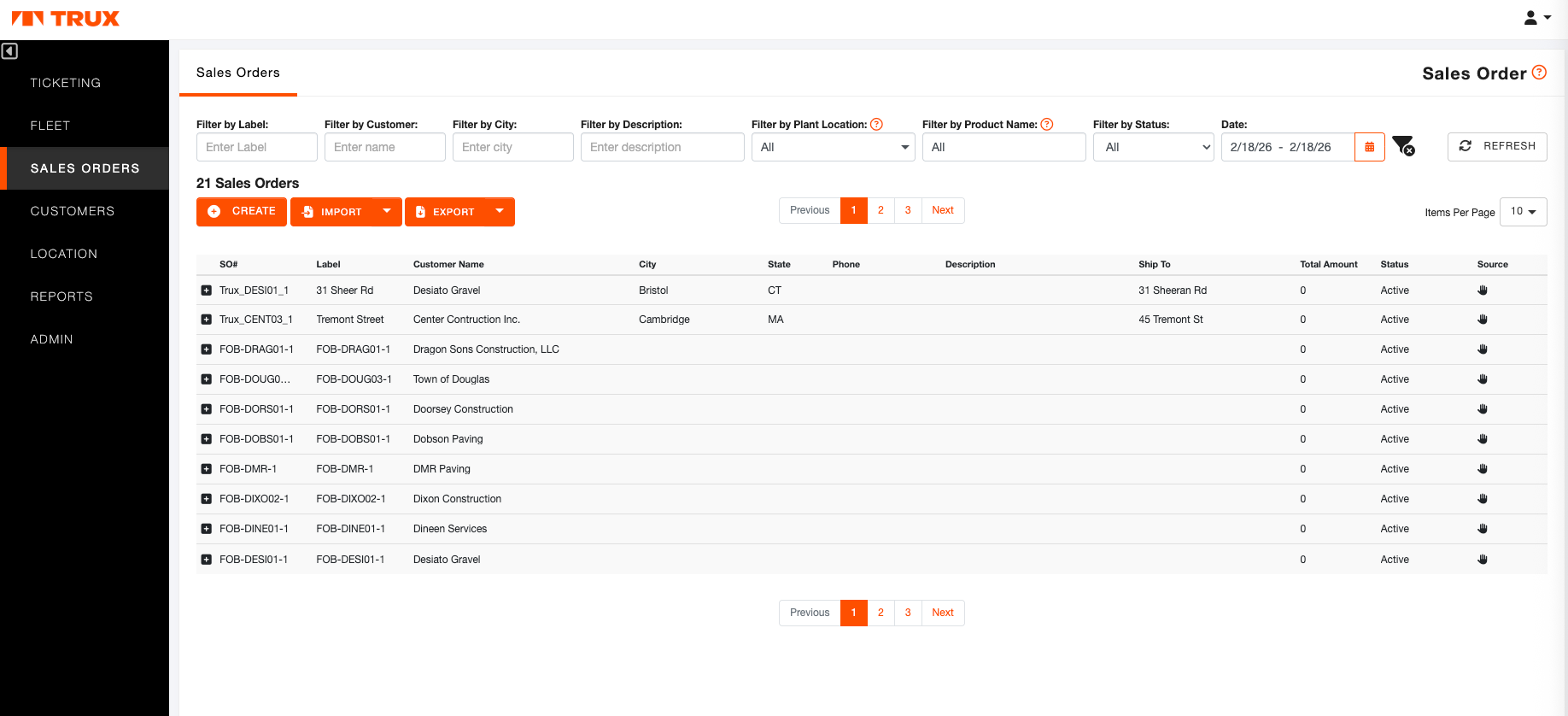Click the TRUX logo

(x=66, y=19)
